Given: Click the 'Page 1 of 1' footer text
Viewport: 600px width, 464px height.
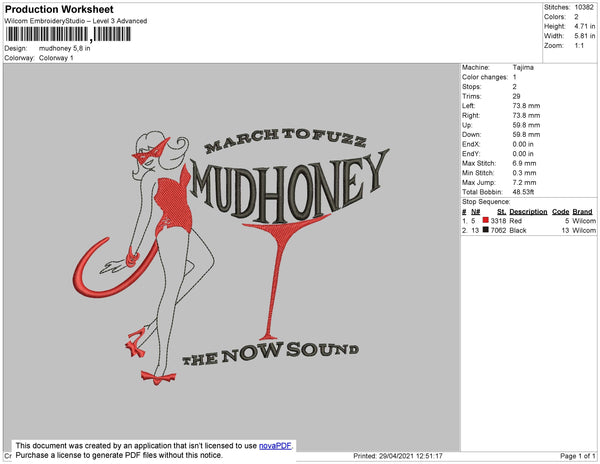Looking at the screenshot, I should coord(577,456).
